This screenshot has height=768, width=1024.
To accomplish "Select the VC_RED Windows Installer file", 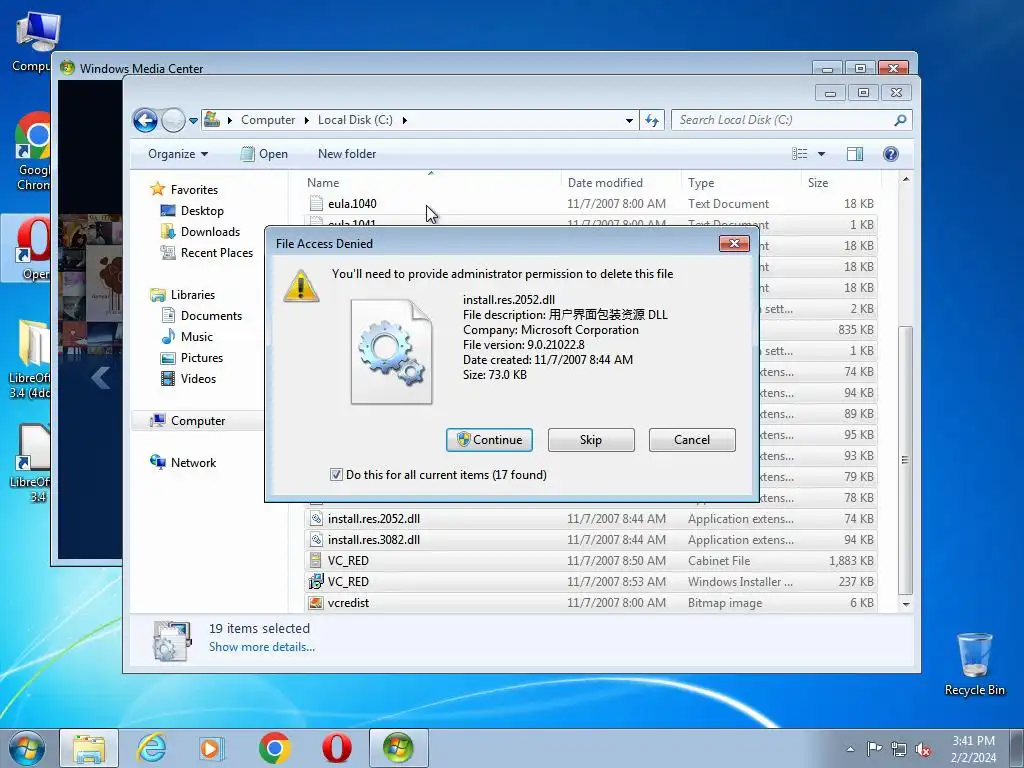I will pyautogui.click(x=591, y=581).
